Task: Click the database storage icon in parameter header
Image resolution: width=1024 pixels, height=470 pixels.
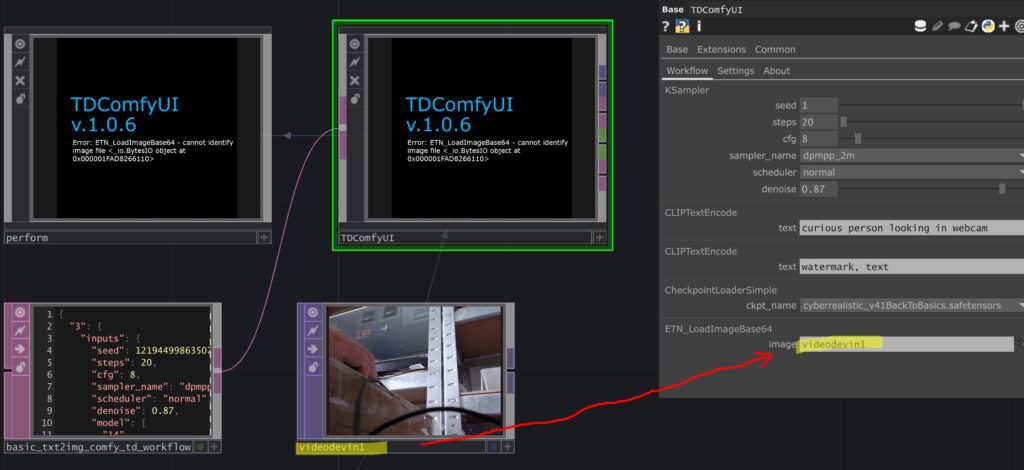Action: coord(920,26)
